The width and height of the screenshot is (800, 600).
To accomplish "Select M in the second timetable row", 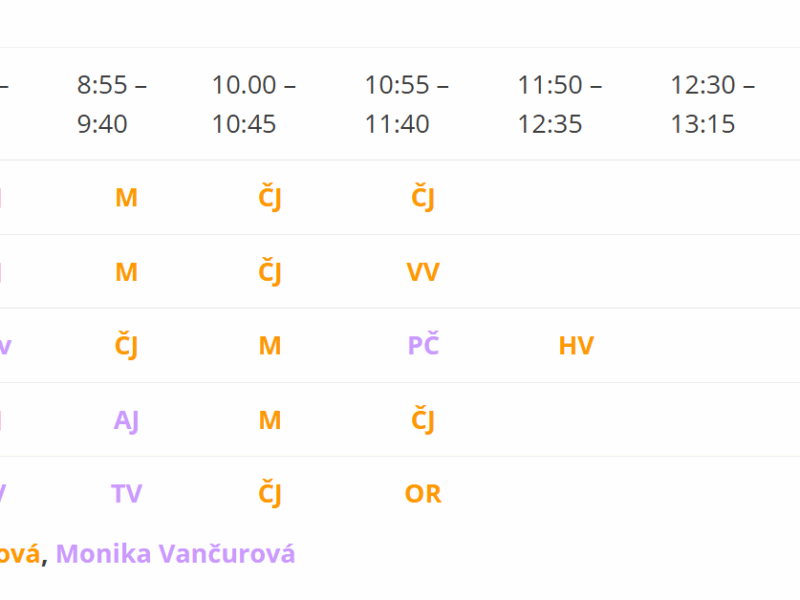I will coord(126,272).
